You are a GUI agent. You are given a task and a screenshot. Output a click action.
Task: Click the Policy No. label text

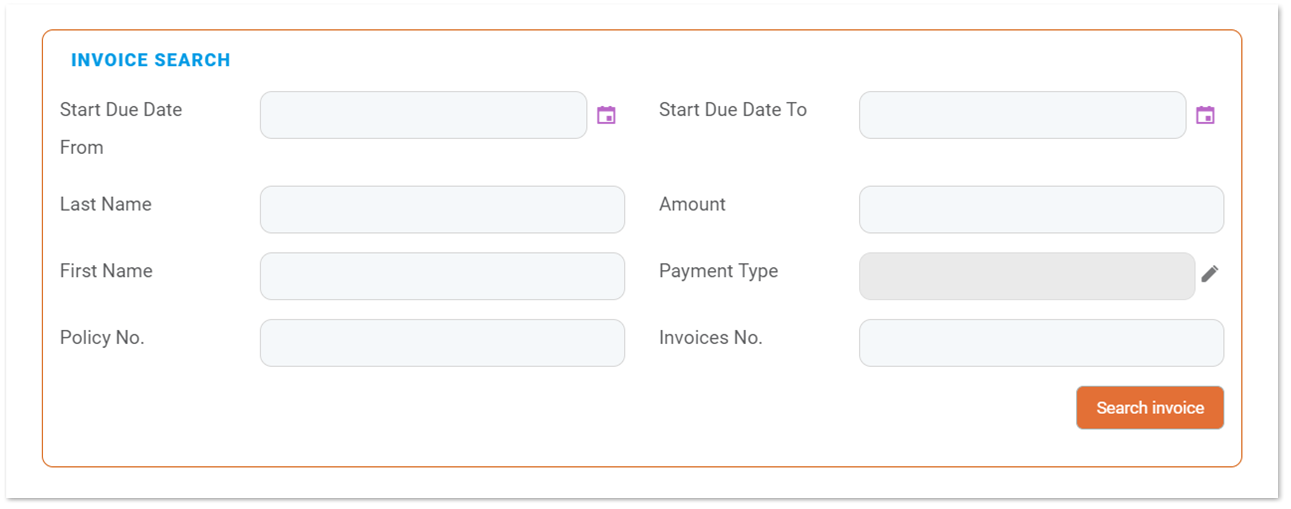[x=102, y=338]
